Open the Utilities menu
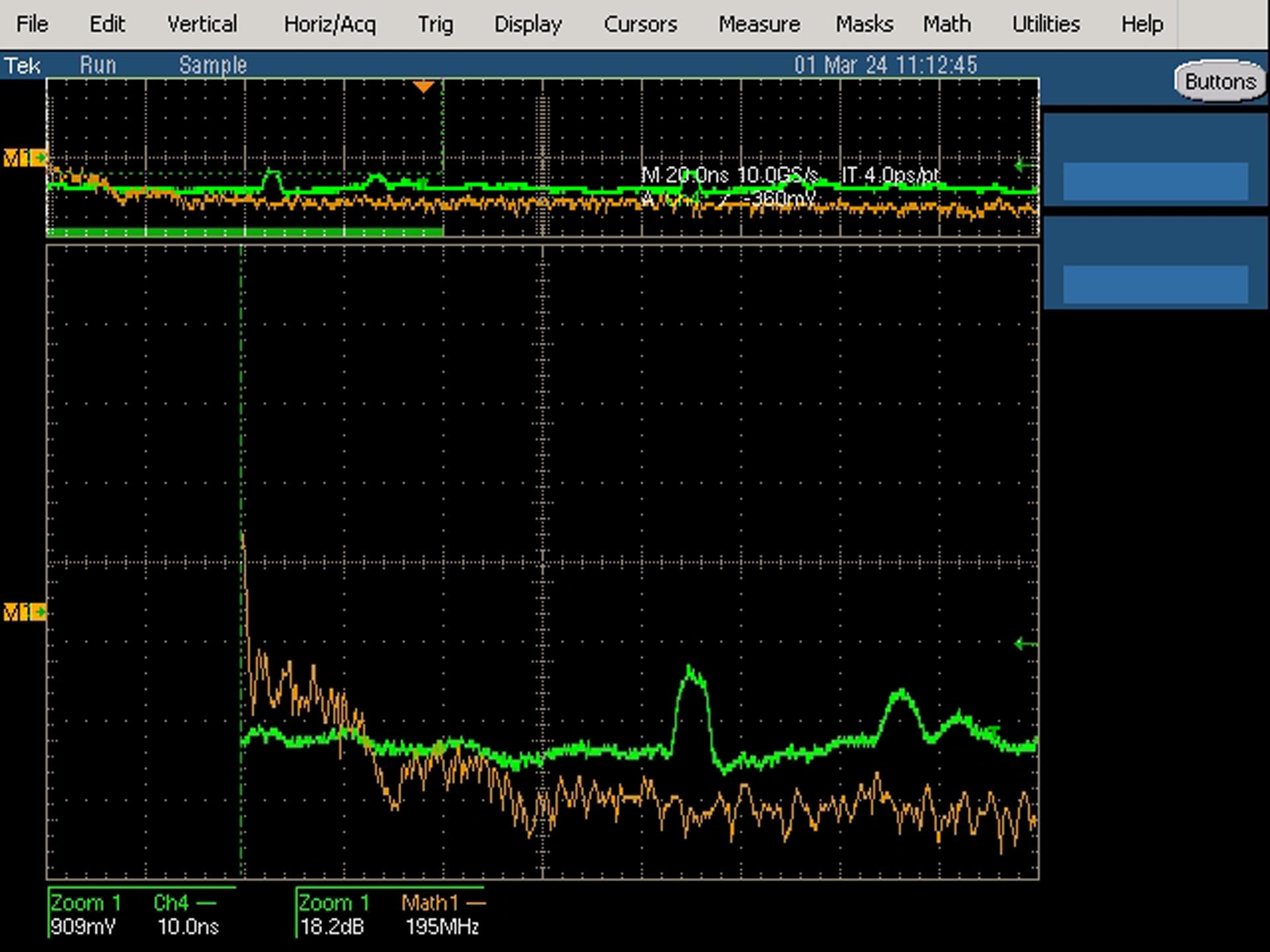This screenshot has width=1270, height=952. [x=1046, y=24]
